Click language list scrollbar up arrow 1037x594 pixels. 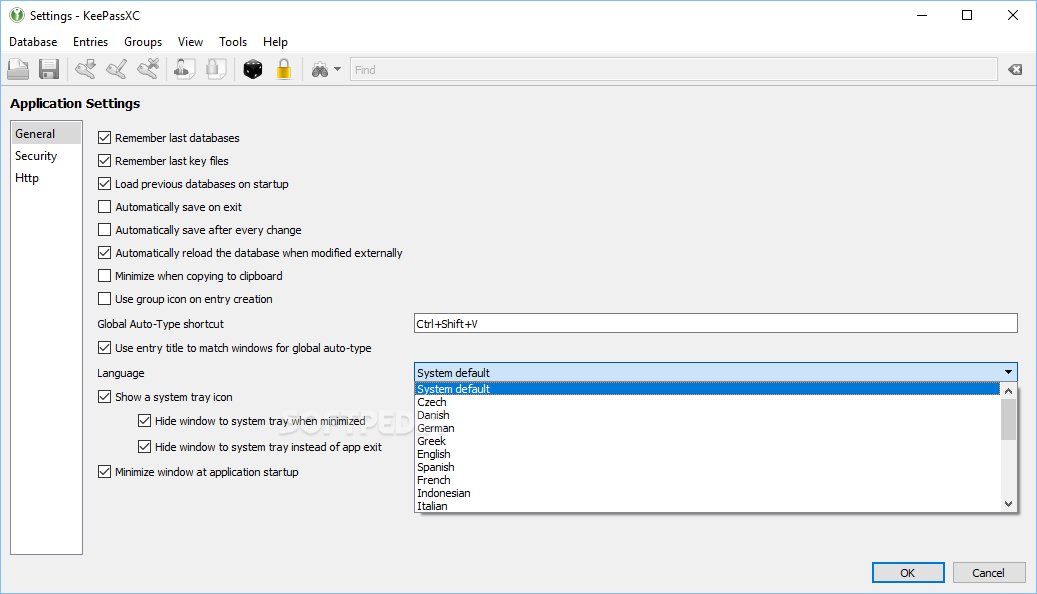click(1008, 391)
